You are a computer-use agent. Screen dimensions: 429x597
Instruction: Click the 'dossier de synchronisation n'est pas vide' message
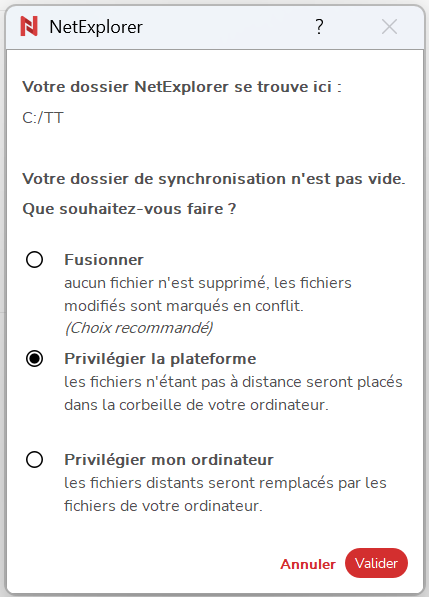(x=214, y=179)
